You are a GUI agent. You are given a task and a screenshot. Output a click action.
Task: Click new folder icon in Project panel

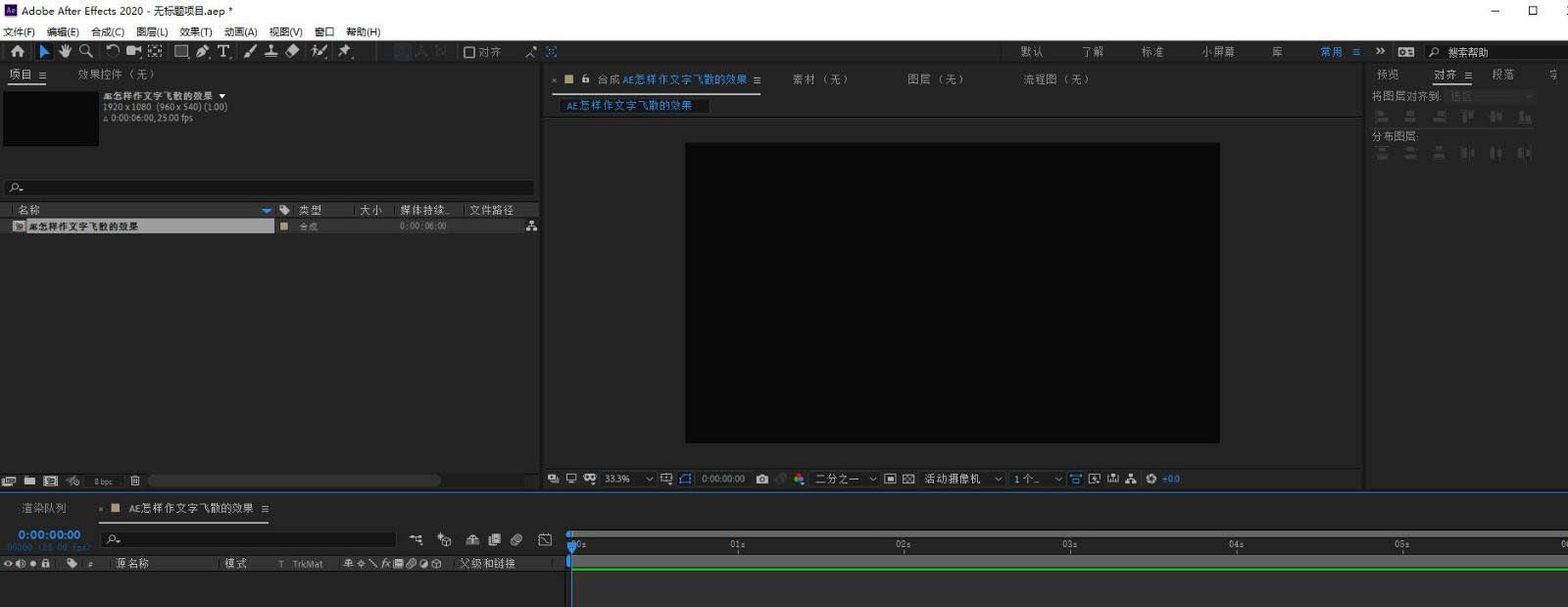[29, 481]
